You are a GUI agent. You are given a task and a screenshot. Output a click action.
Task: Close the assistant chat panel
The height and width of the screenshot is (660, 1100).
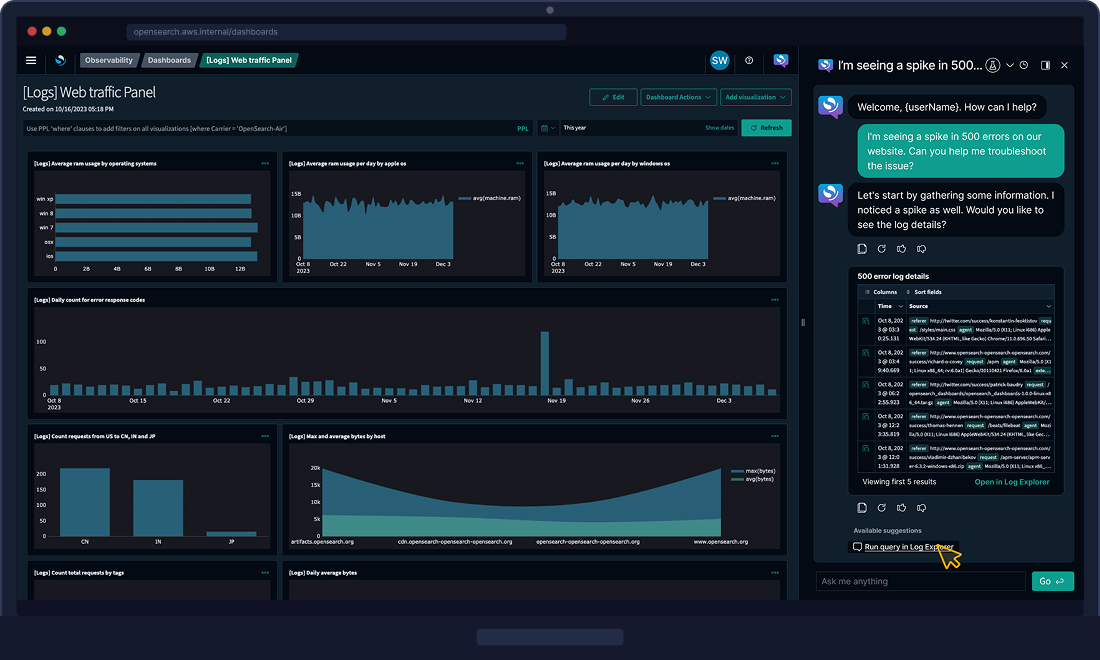coord(1064,65)
